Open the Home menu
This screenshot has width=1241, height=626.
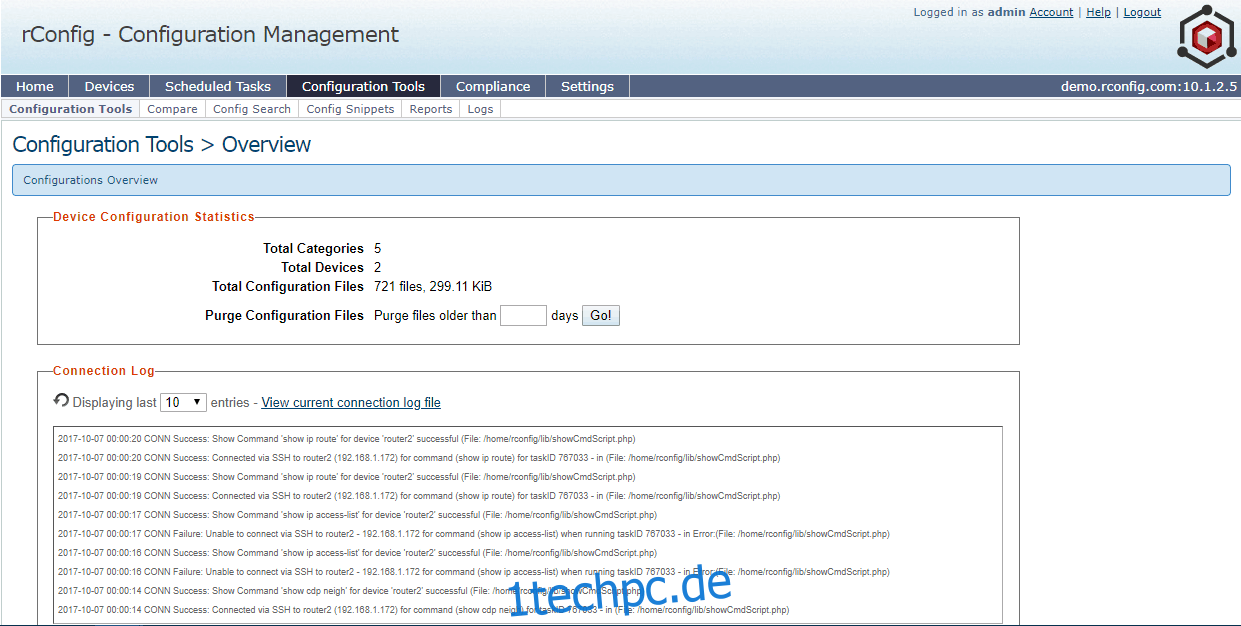click(35, 86)
